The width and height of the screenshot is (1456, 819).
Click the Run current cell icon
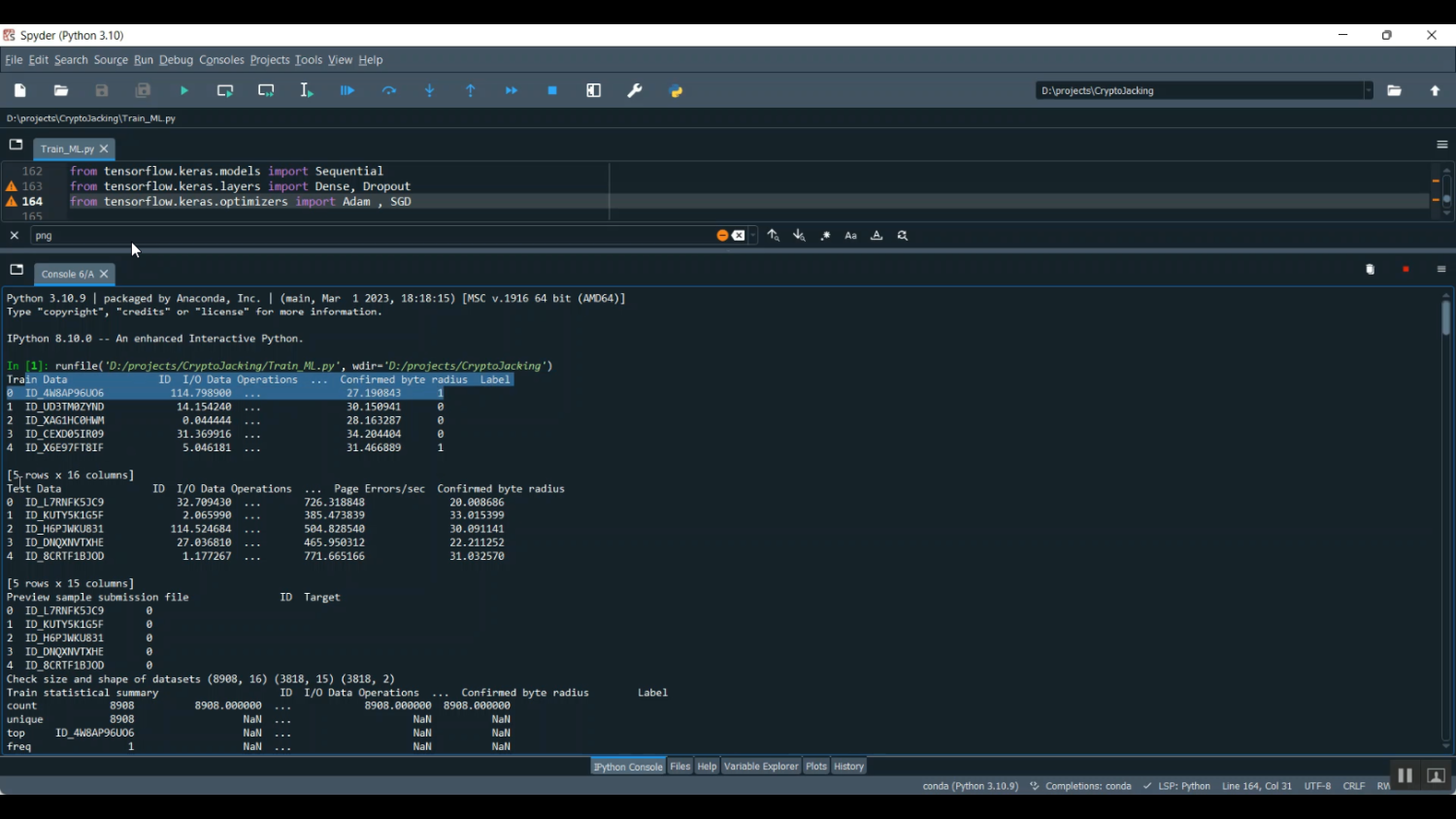click(225, 91)
